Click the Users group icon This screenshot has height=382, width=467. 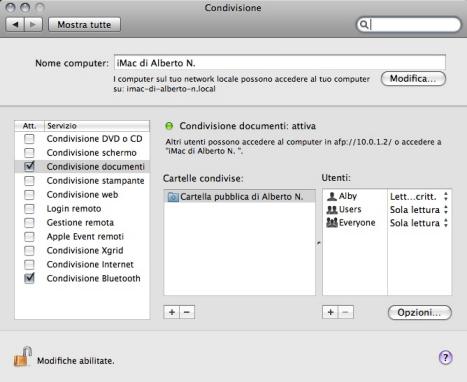[x=332, y=210]
